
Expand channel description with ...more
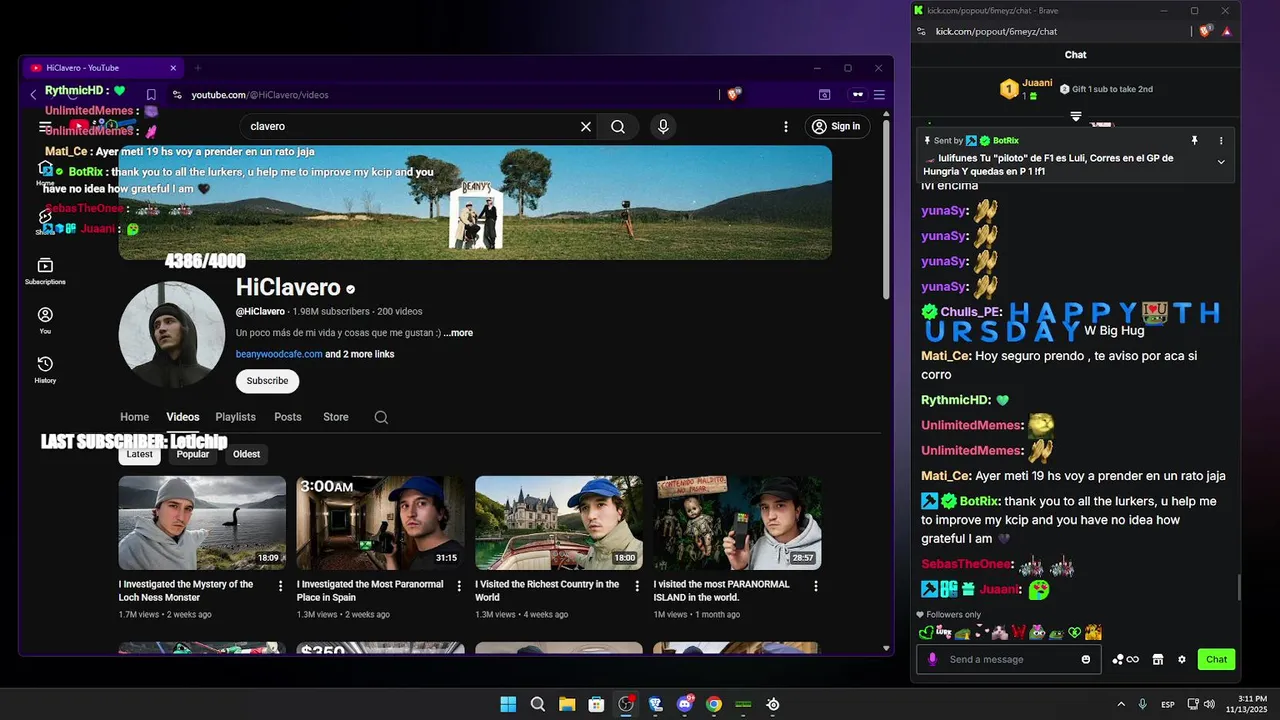click(458, 333)
